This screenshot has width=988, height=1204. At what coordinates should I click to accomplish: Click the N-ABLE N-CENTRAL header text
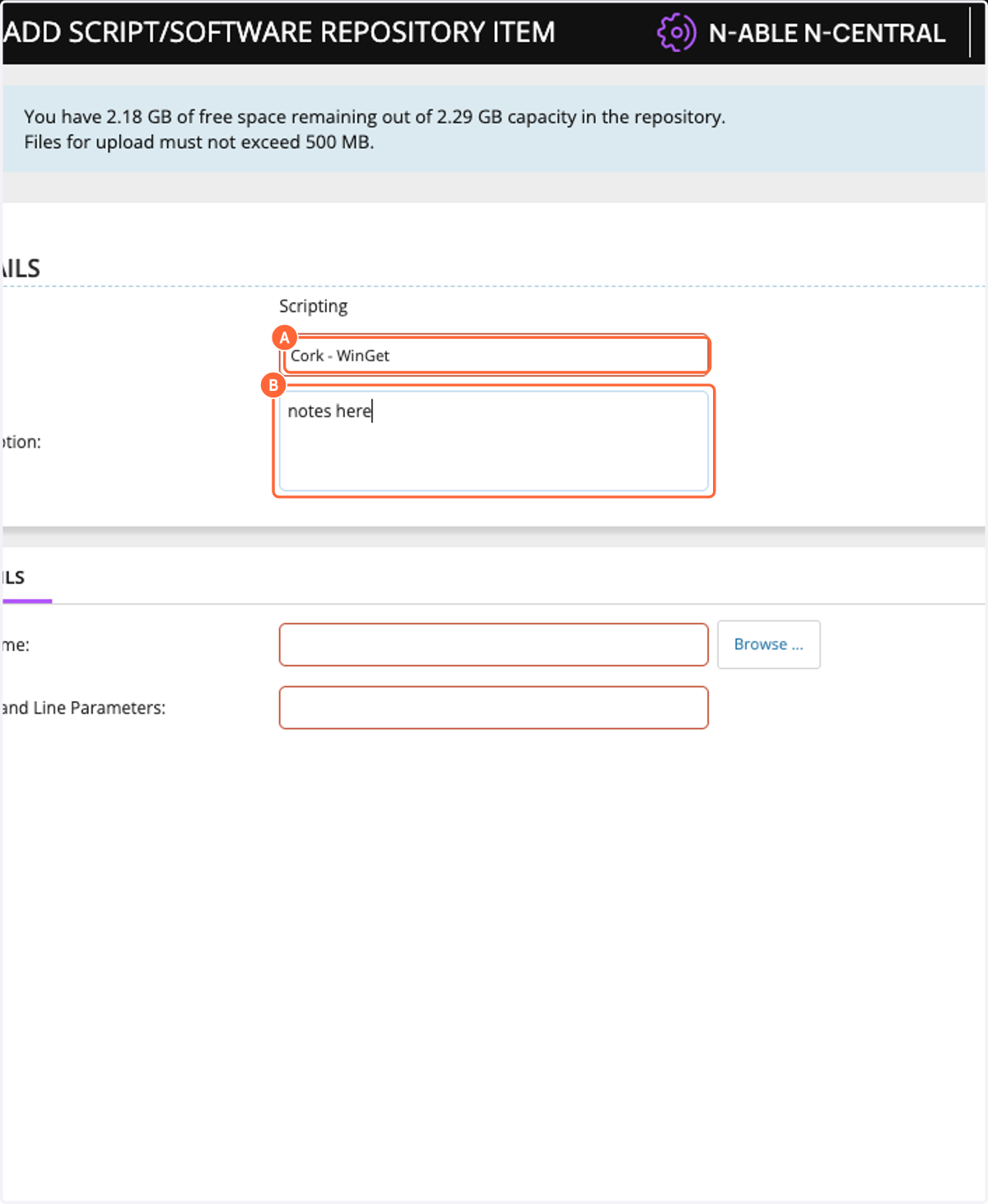[827, 33]
